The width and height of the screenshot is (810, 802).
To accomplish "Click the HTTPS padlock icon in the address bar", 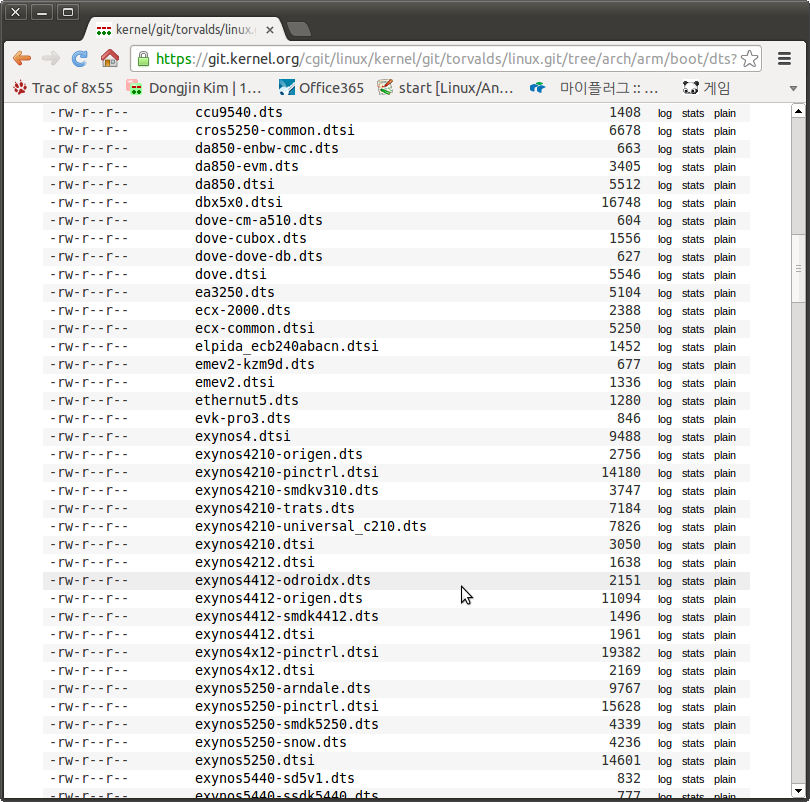I will pyautogui.click(x=140, y=59).
